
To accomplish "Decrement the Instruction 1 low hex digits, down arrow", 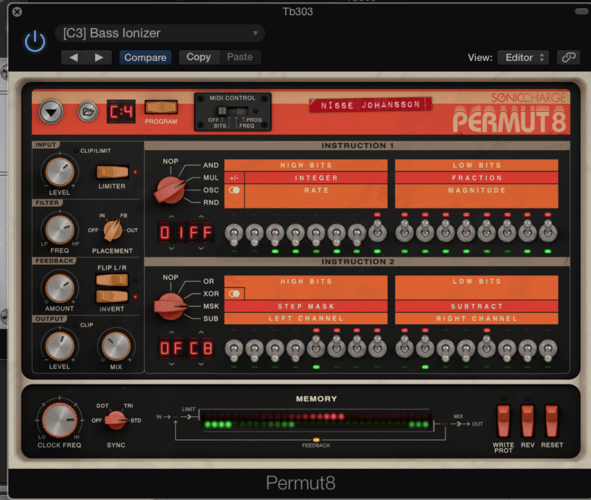I will tap(201, 248).
